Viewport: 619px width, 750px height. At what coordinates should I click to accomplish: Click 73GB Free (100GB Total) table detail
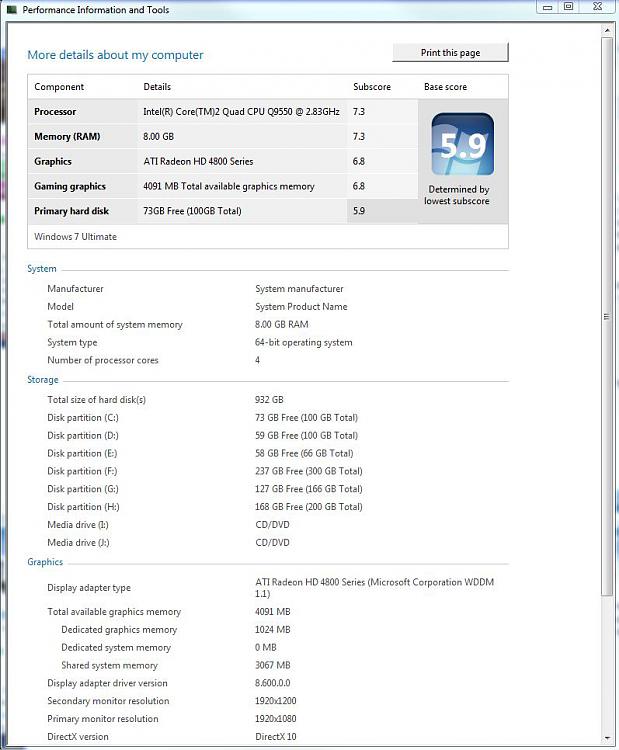click(192, 211)
